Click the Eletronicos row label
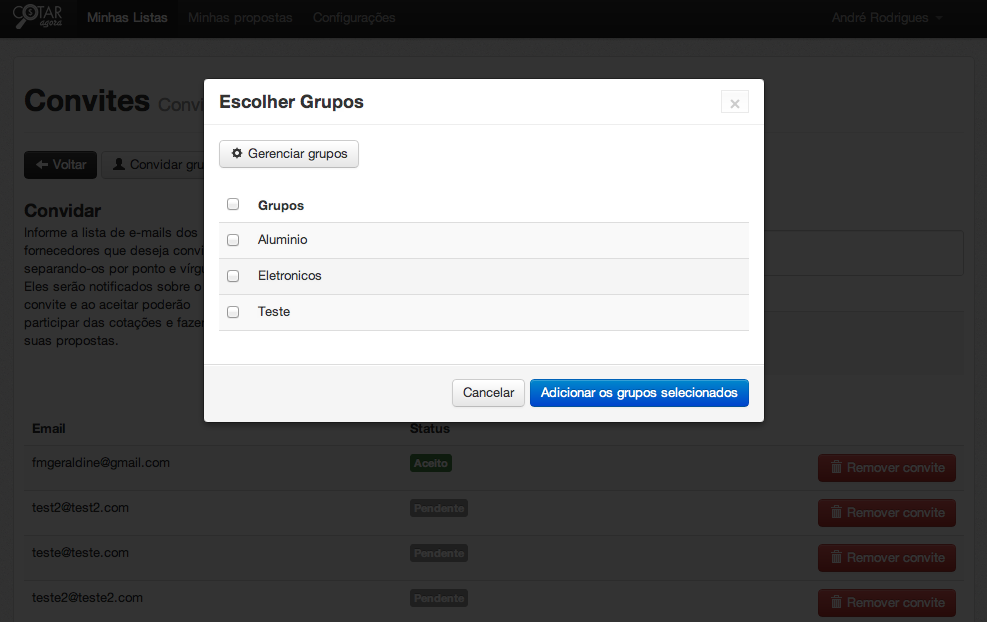Image resolution: width=987 pixels, height=622 pixels. click(290, 276)
